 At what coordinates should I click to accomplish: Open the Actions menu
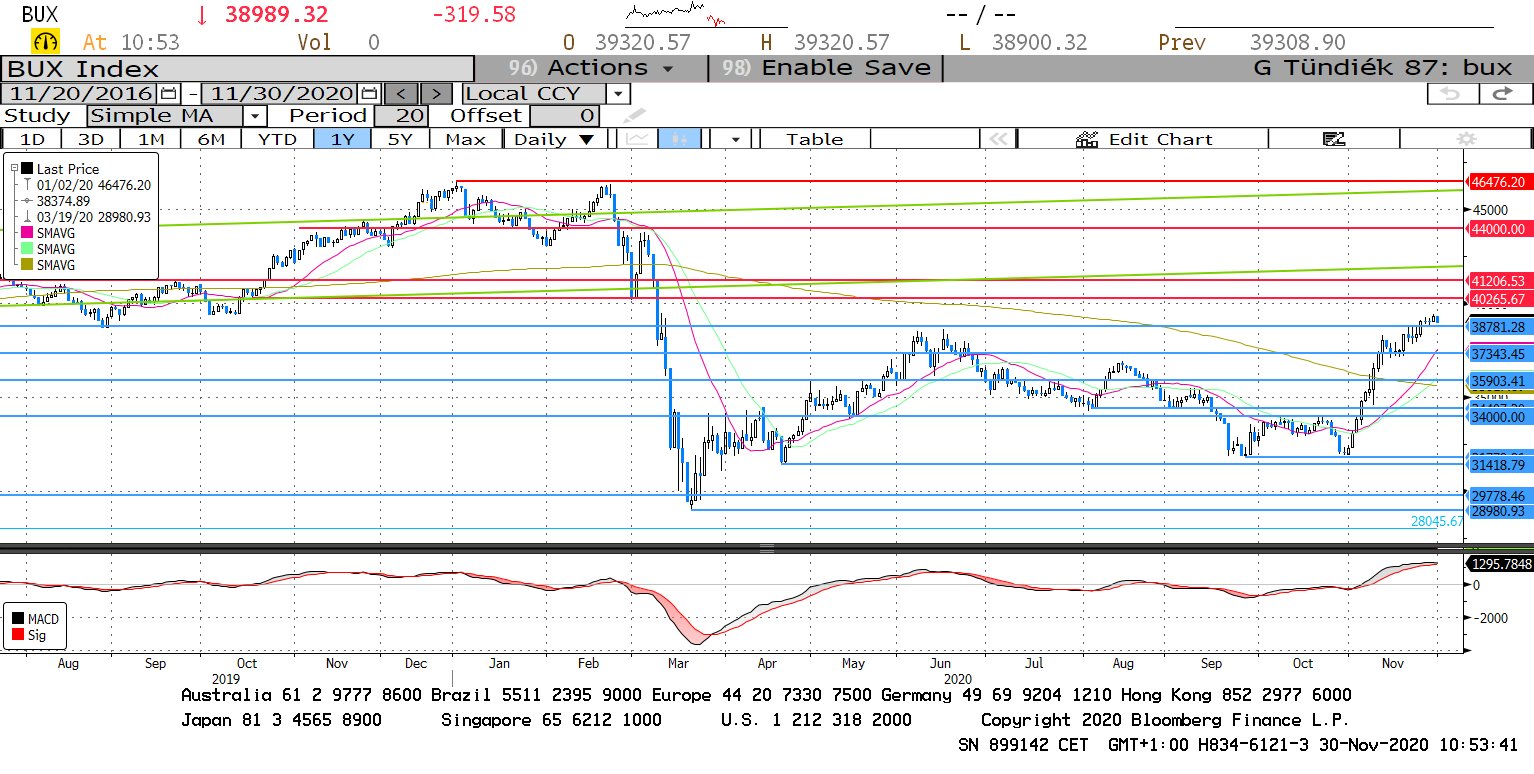[x=590, y=68]
